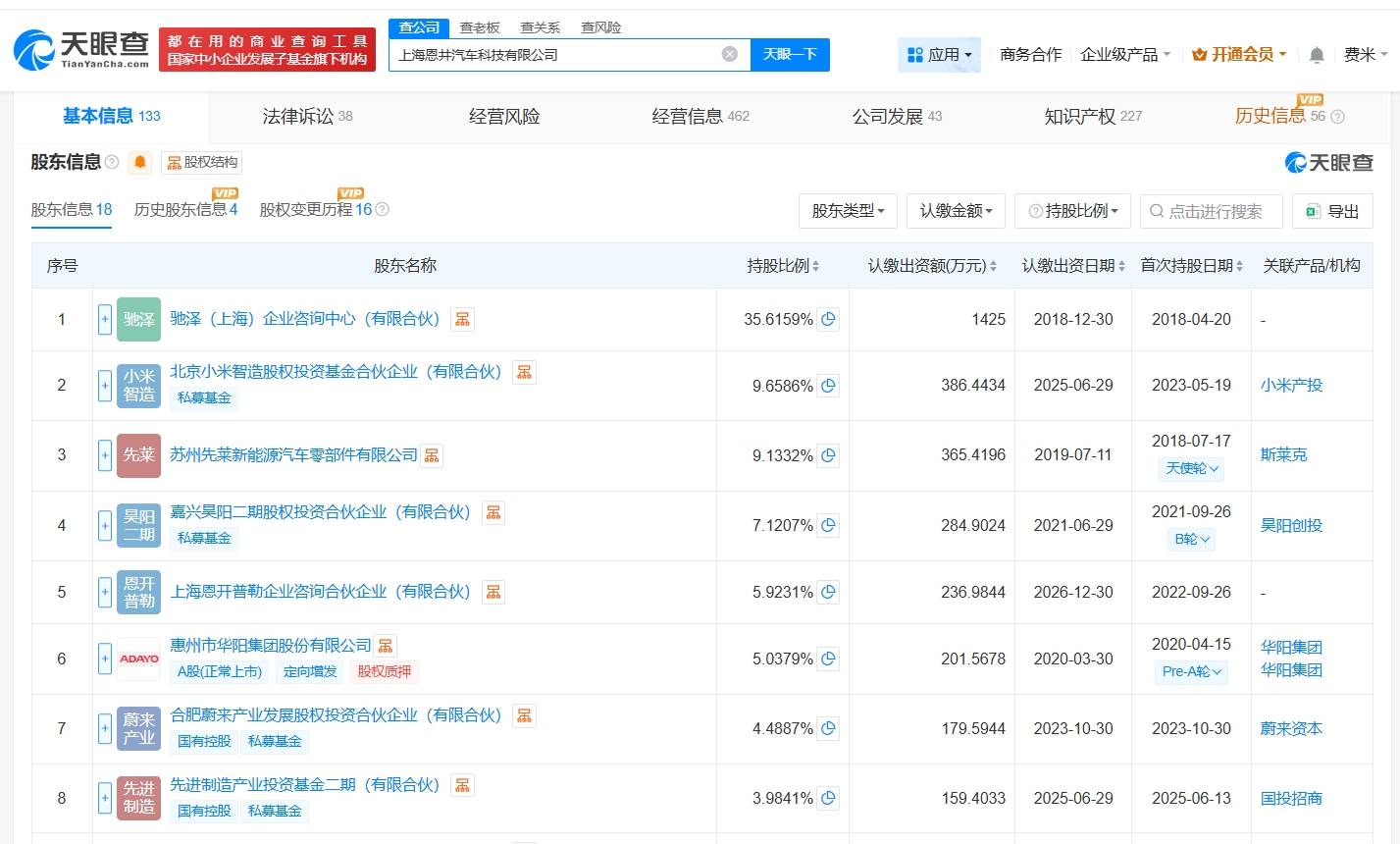The width and height of the screenshot is (1400, 844).
Task: Expand row 1 with the plus button
Action: 105,319
